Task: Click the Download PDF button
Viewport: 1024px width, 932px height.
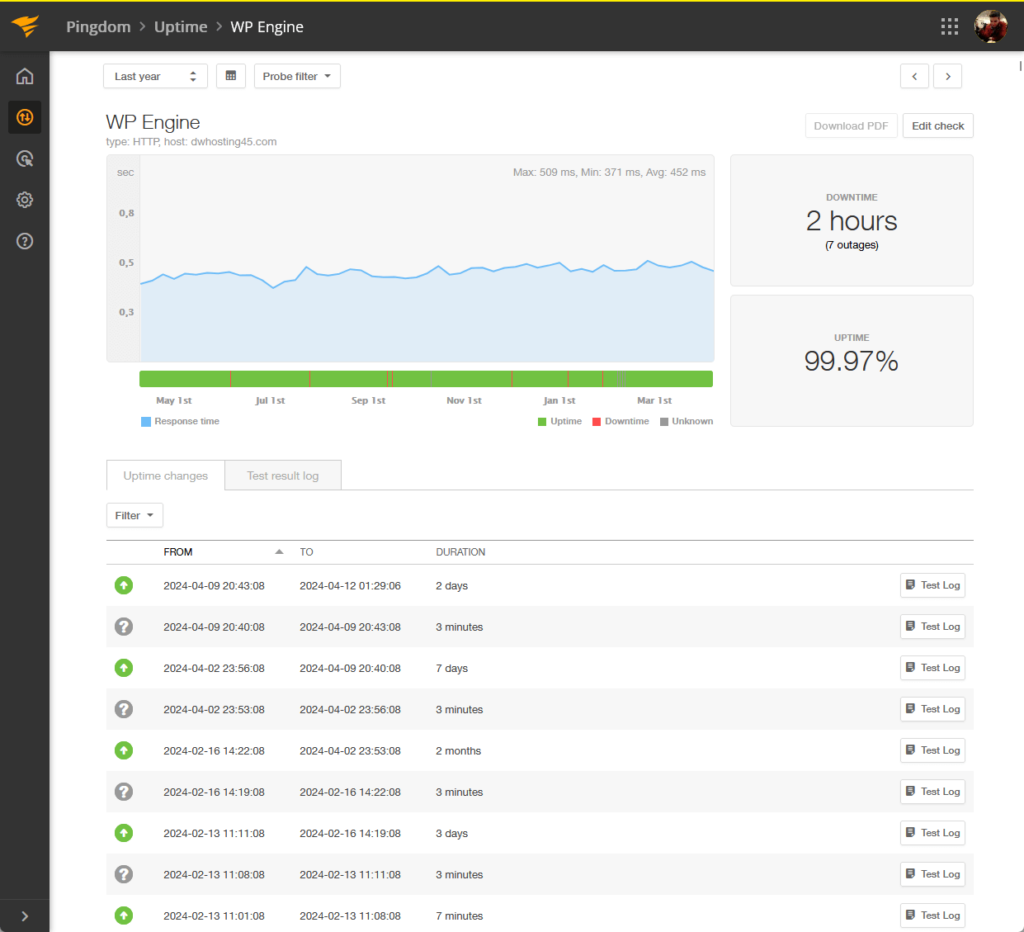Action: 851,126
